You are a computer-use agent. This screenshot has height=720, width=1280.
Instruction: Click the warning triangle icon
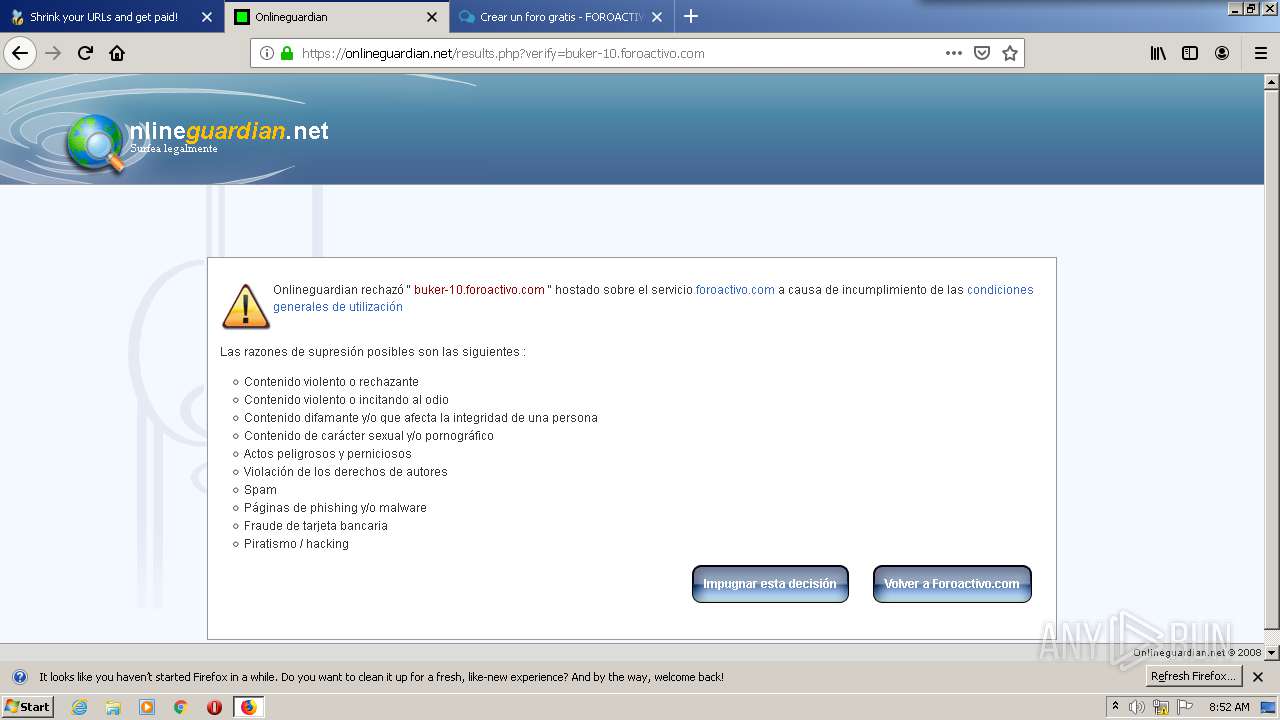(x=245, y=306)
